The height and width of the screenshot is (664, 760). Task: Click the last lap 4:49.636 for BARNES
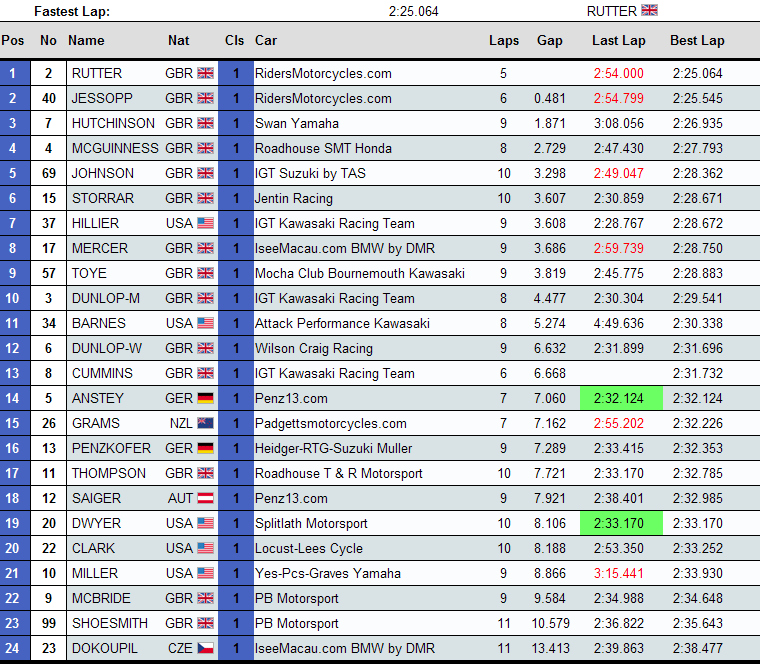[618, 323]
